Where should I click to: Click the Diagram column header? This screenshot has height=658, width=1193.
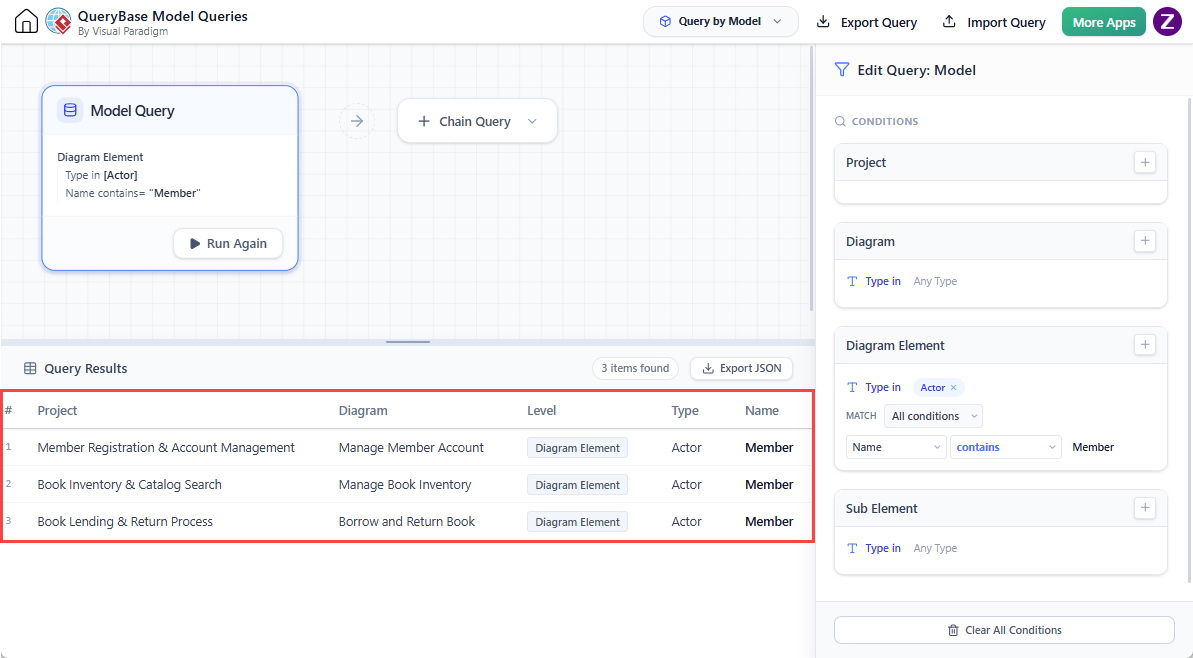pyautogui.click(x=363, y=410)
